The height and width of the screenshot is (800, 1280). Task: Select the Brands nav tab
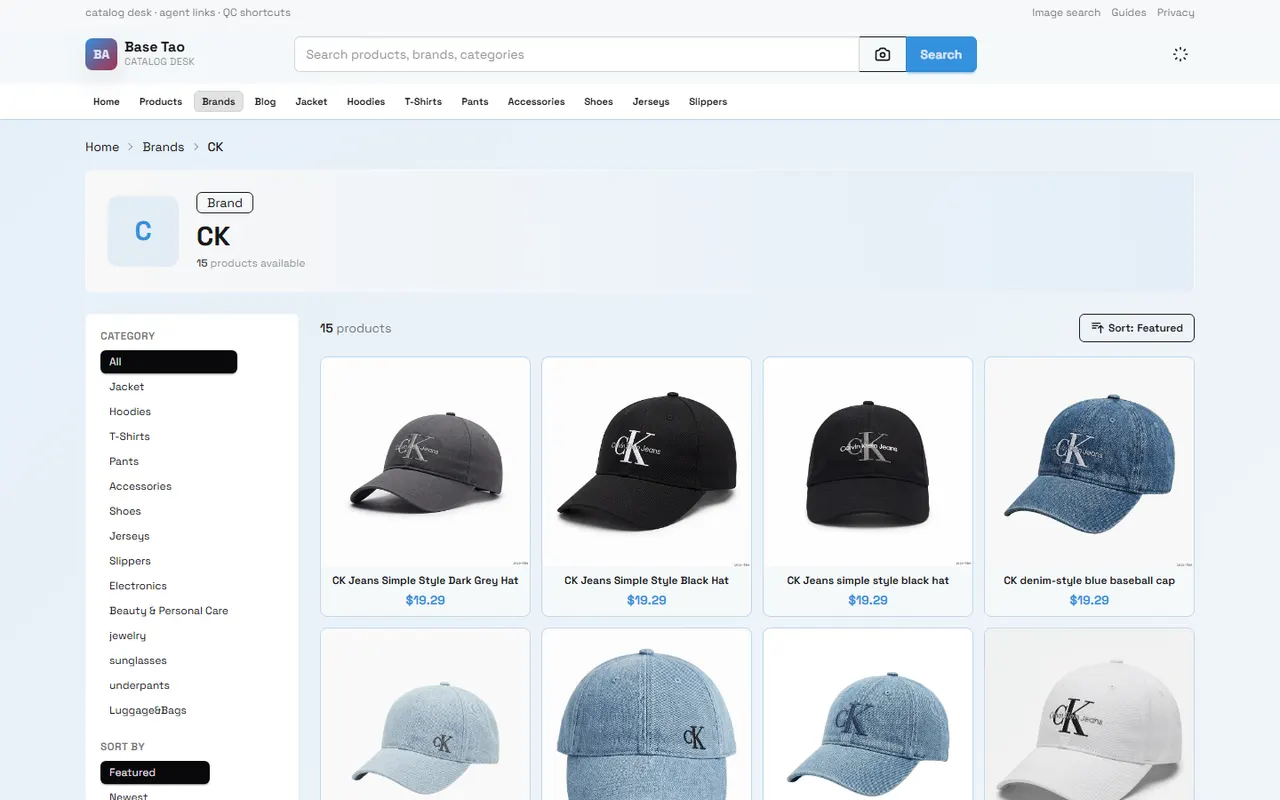tap(218, 102)
